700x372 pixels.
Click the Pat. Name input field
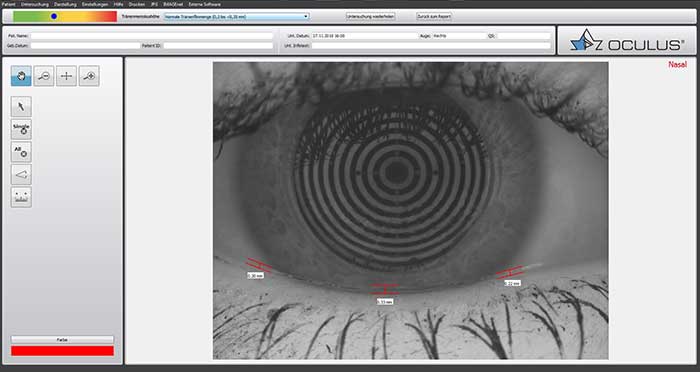point(152,36)
